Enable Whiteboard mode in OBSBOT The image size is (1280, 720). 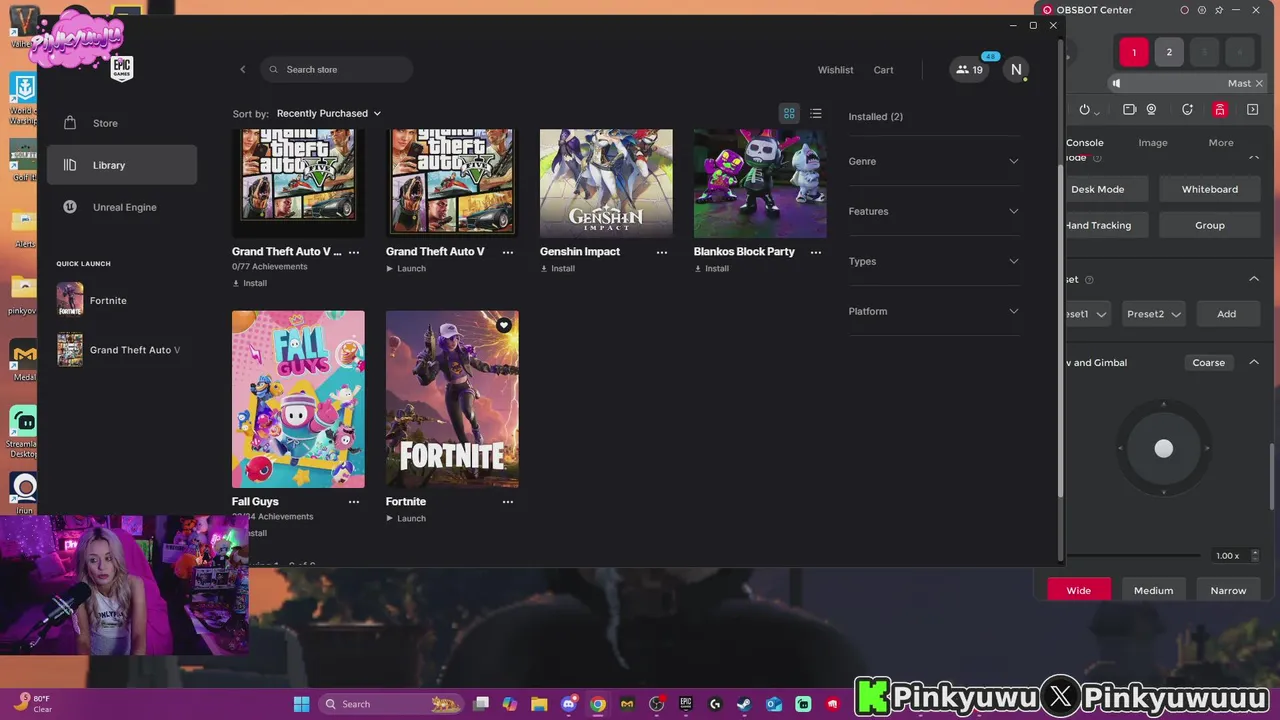pos(1210,189)
